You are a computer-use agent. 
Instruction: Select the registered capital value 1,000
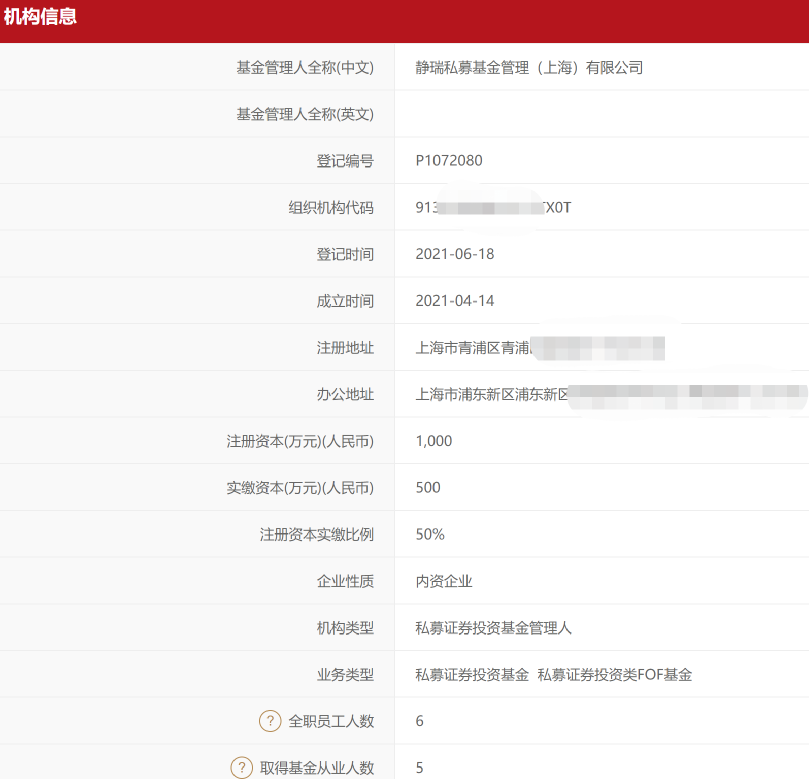click(434, 440)
